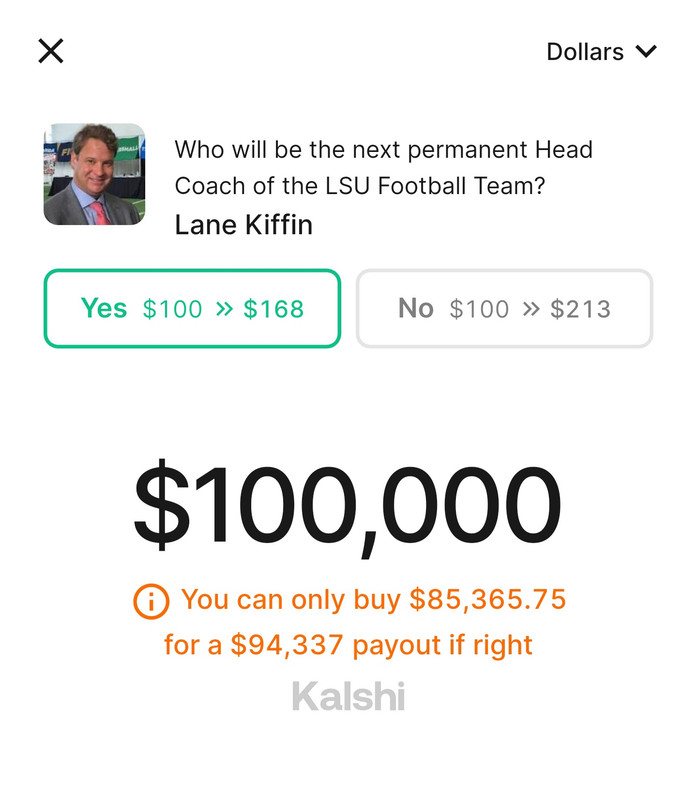Screen dimensions: 697x800
Task: Click the Kalshi logo
Action: click(348, 696)
